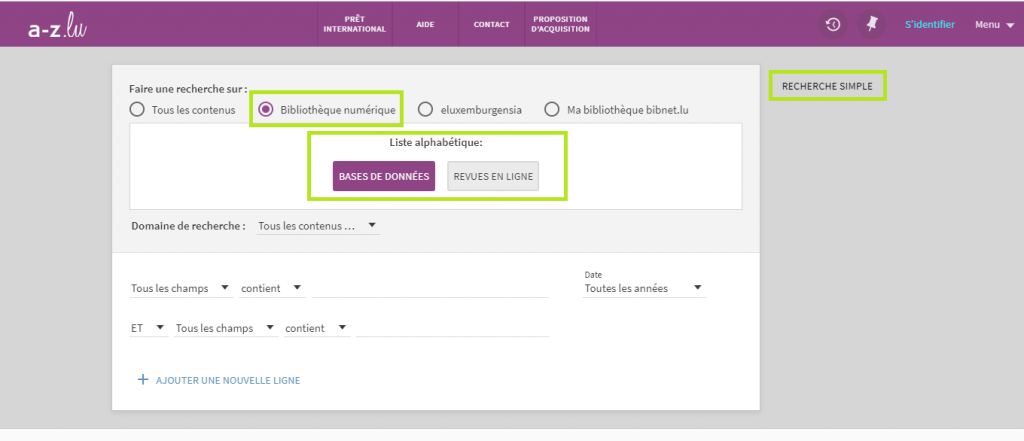Open the pinned favorites pin icon
Viewport: 1024px width, 441px height.
(871, 25)
